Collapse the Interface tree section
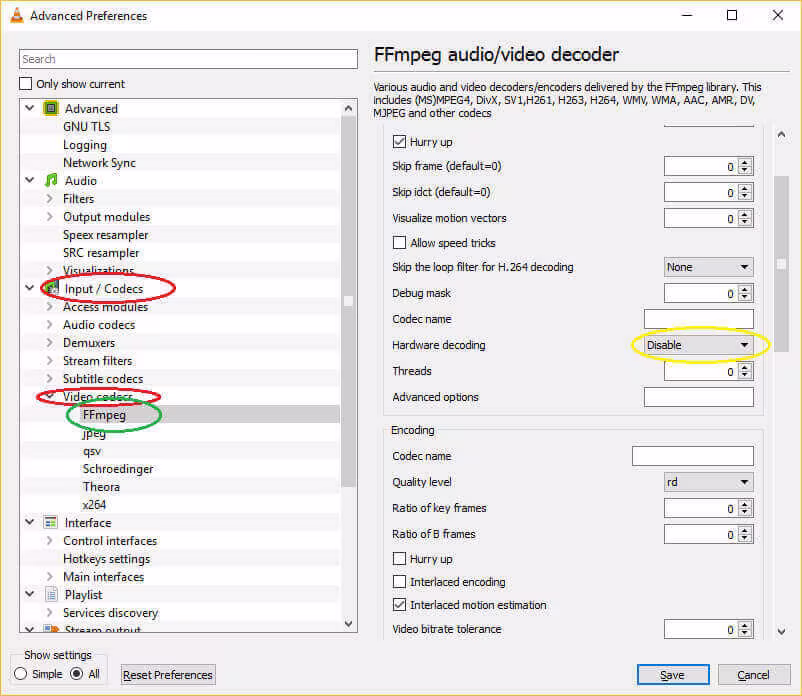This screenshot has width=802, height=696. pyautogui.click(x=30, y=523)
